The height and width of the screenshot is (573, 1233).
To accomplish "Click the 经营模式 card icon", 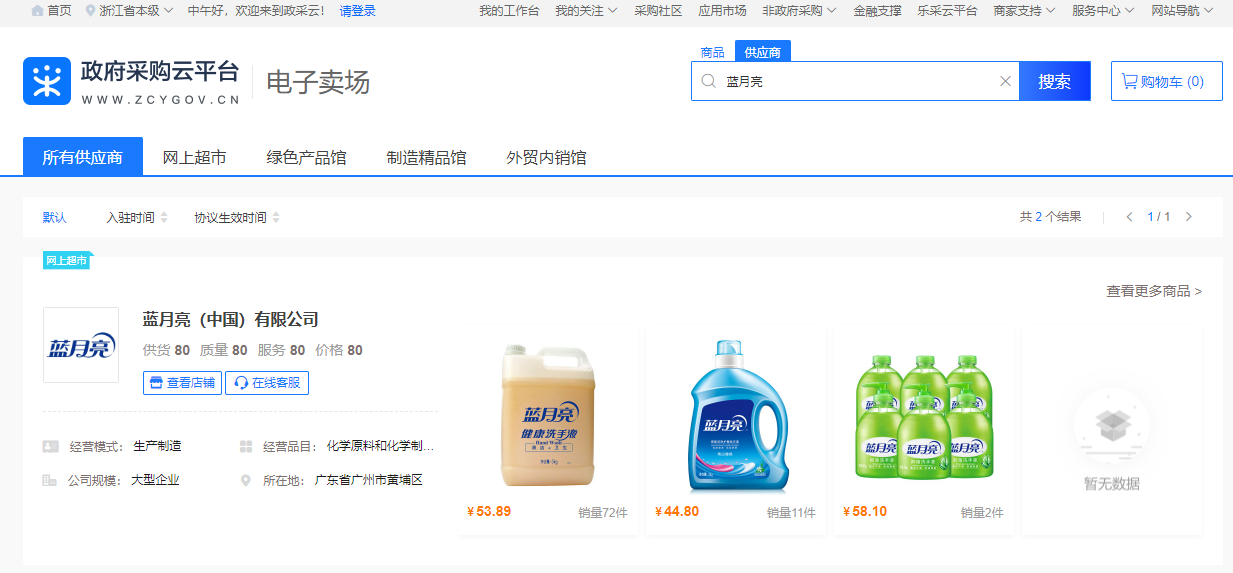I will (x=50, y=447).
